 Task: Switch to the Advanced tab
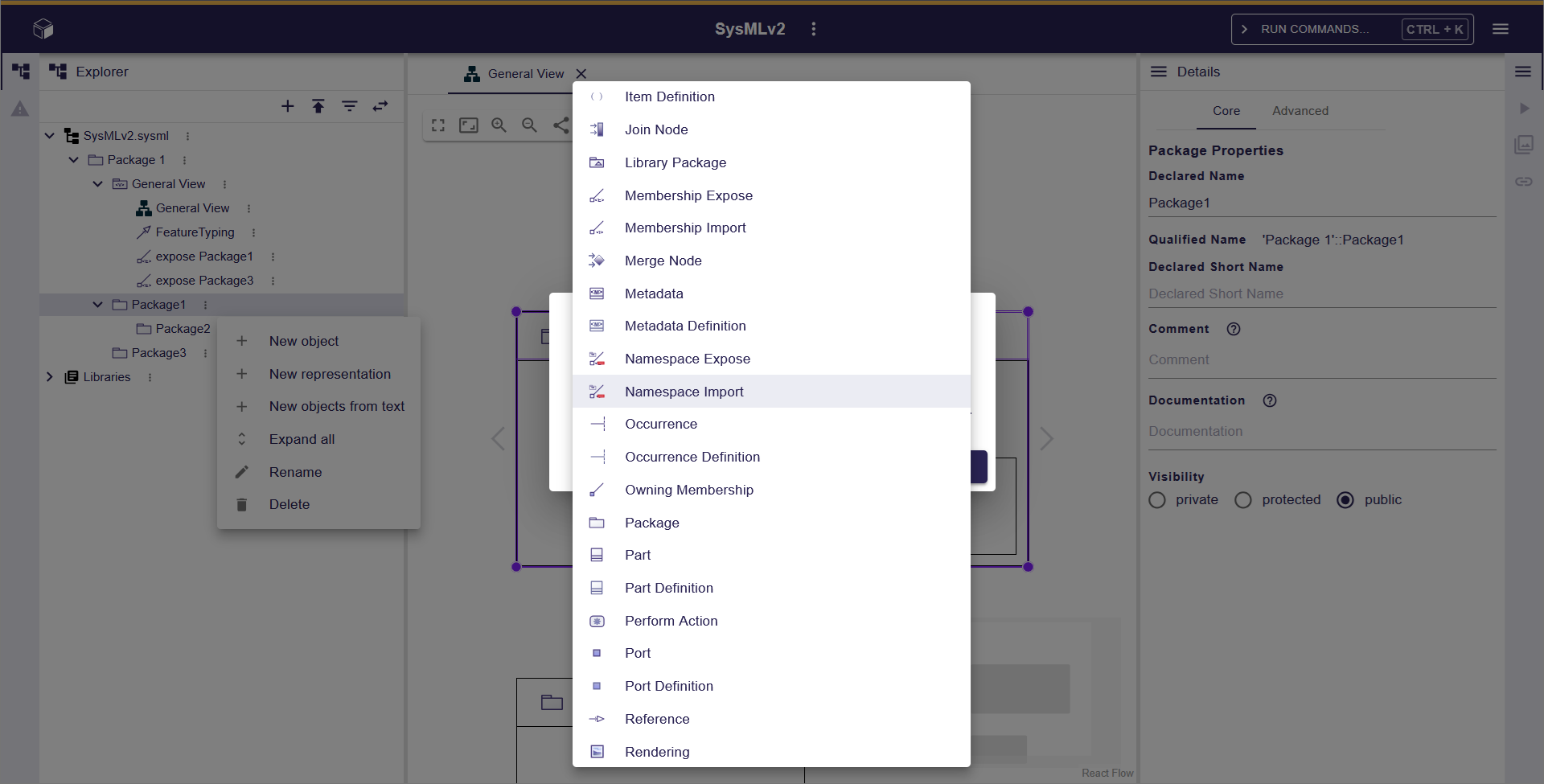[1300, 111]
